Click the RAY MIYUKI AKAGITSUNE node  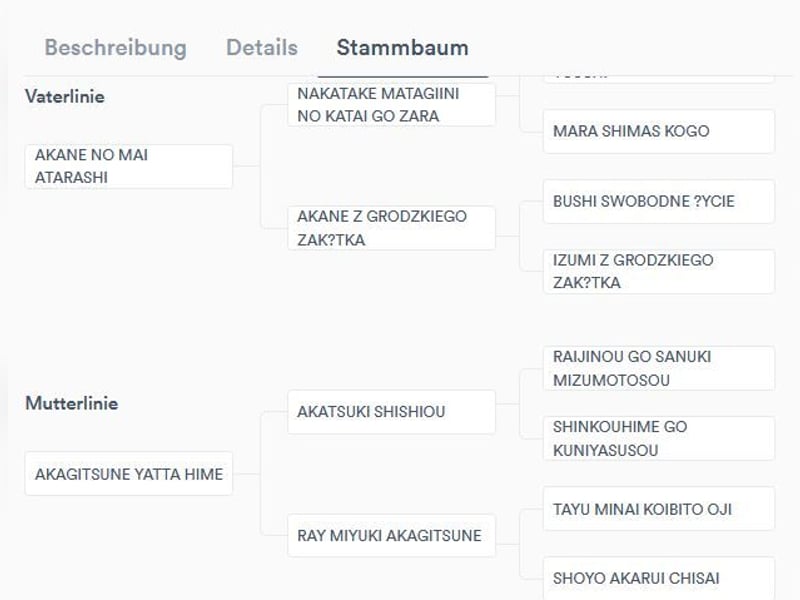[x=391, y=535]
